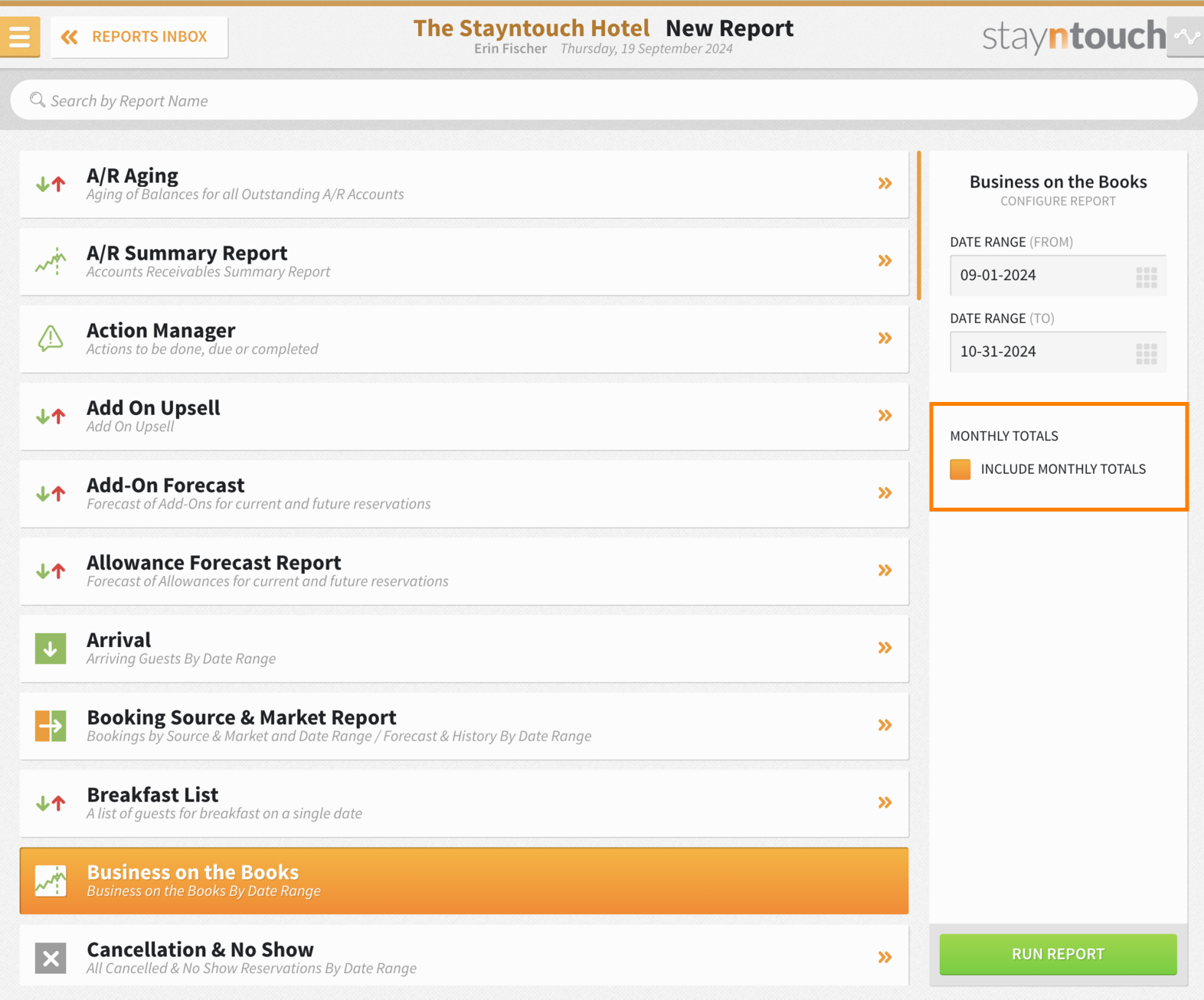Viewport: 1204px width, 1000px height.
Task: Click the Action Manager warning triangle icon
Action: [51, 338]
